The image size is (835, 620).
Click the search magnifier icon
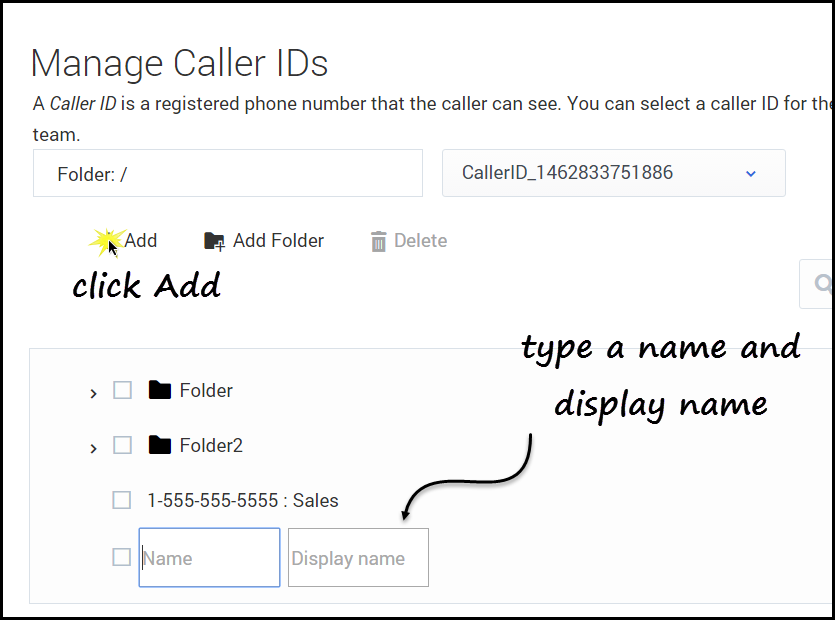[824, 285]
